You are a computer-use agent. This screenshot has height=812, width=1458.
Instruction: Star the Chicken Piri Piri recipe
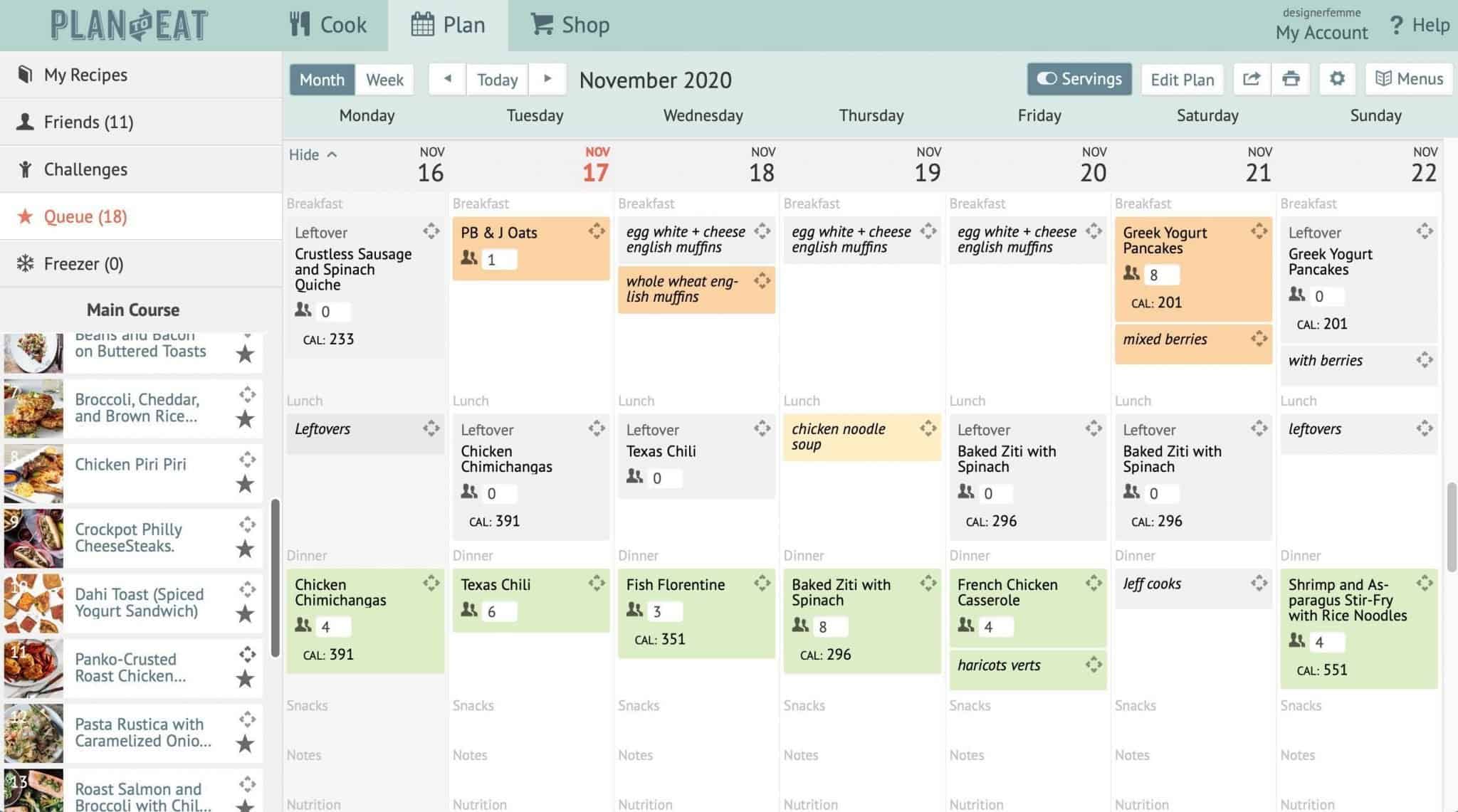click(245, 484)
